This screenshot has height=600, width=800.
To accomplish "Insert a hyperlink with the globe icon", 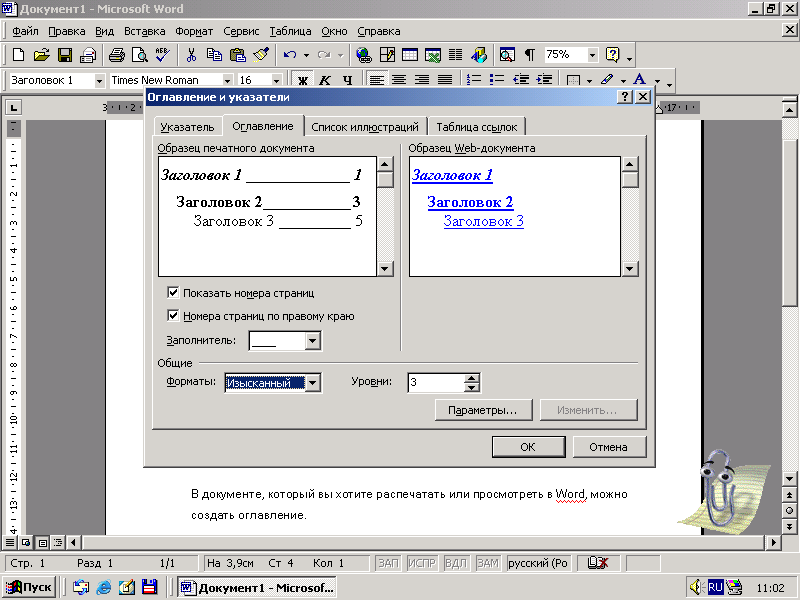I will pyautogui.click(x=364, y=55).
